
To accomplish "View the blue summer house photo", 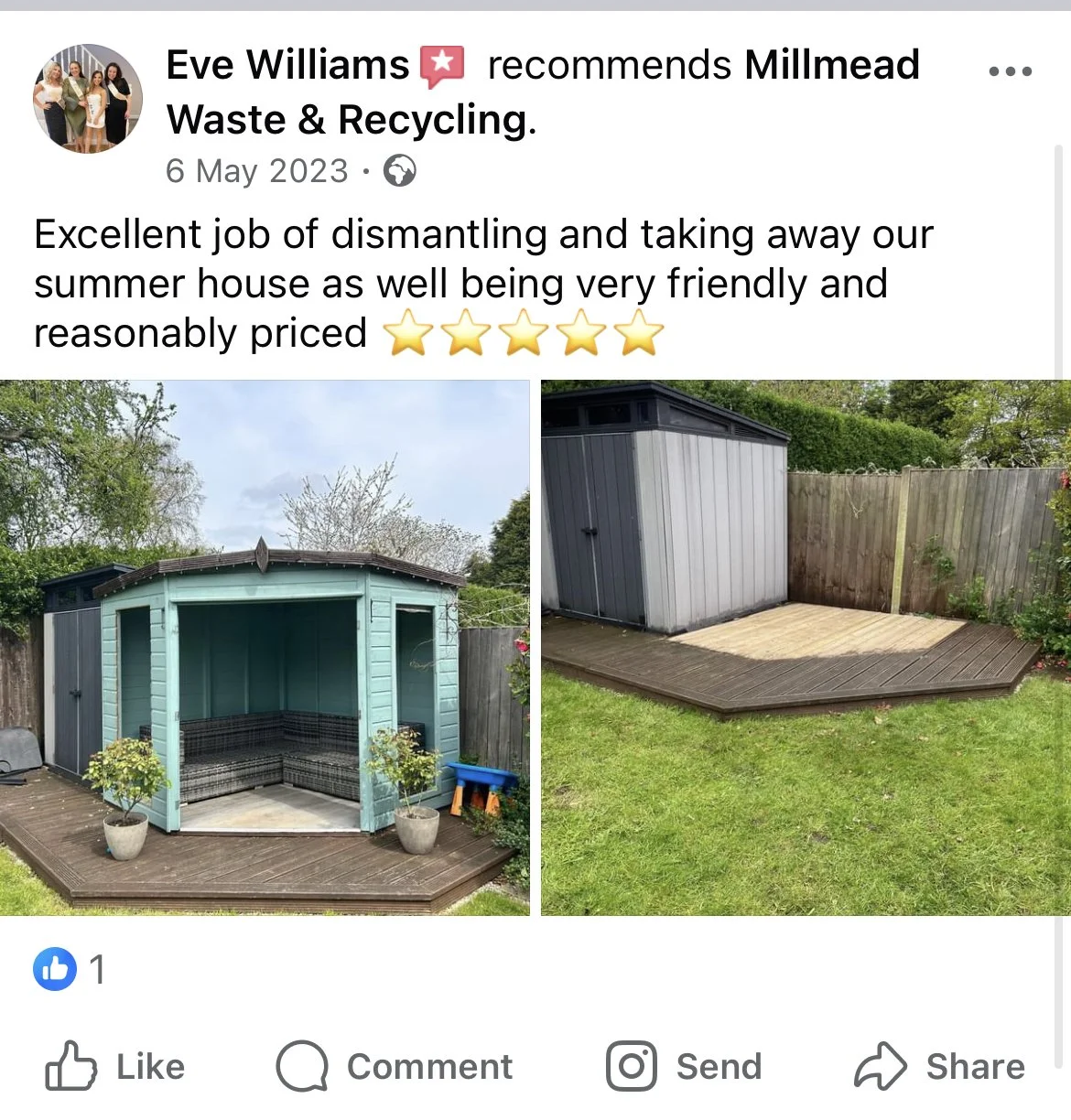I will 265,648.
